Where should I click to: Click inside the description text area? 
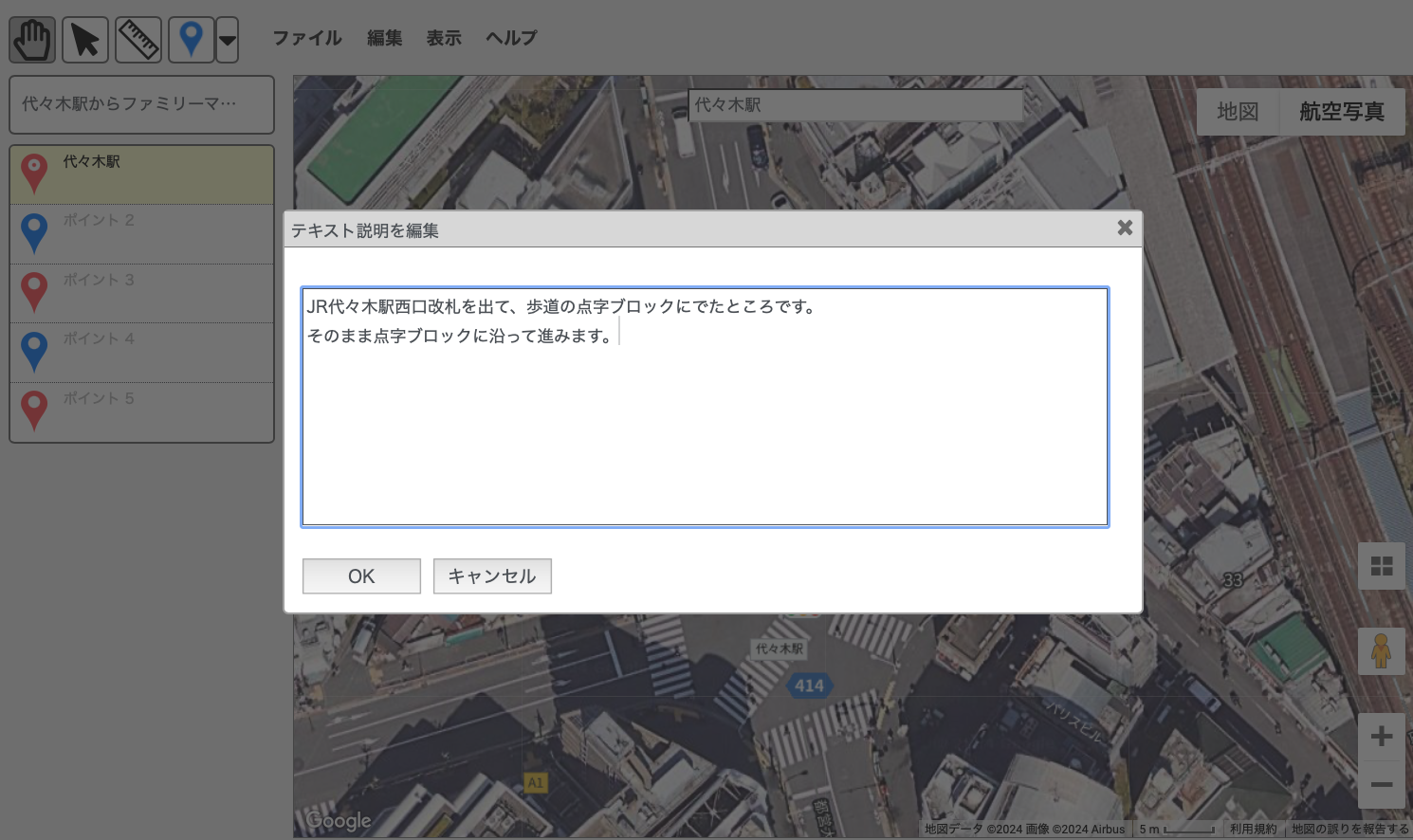coord(705,427)
